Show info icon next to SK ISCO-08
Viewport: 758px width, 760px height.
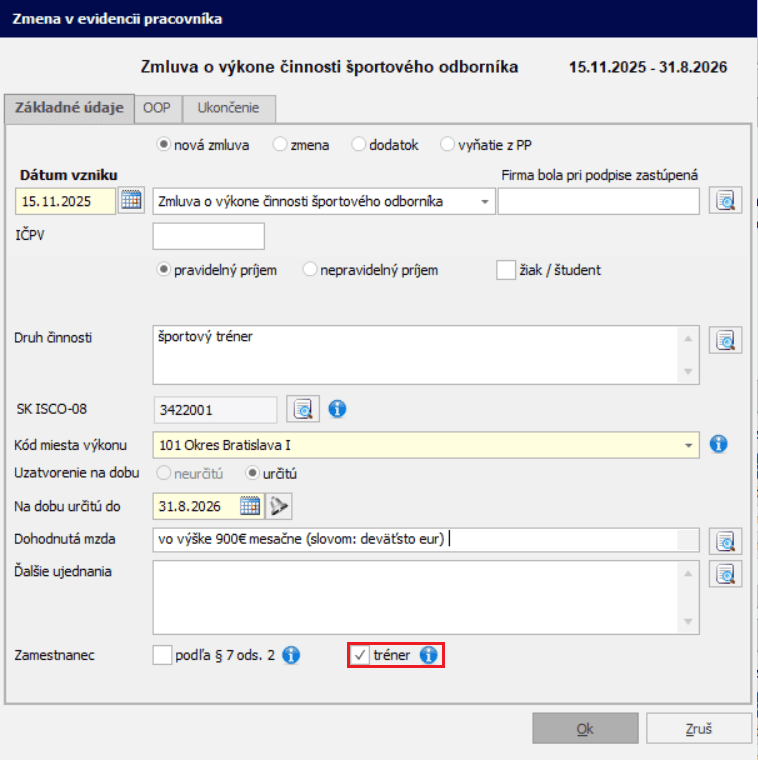click(337, 408)
